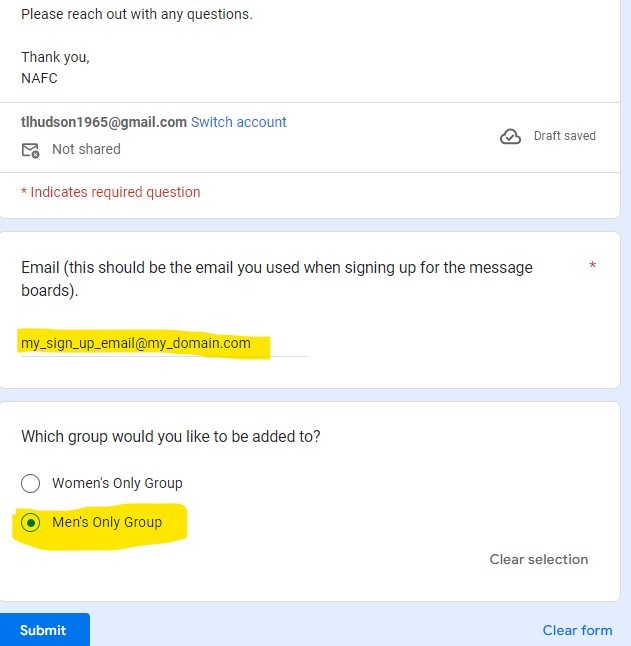Click the Not shared email icon
The height and width of the screenshot is (646, 631).
[30, 150]
